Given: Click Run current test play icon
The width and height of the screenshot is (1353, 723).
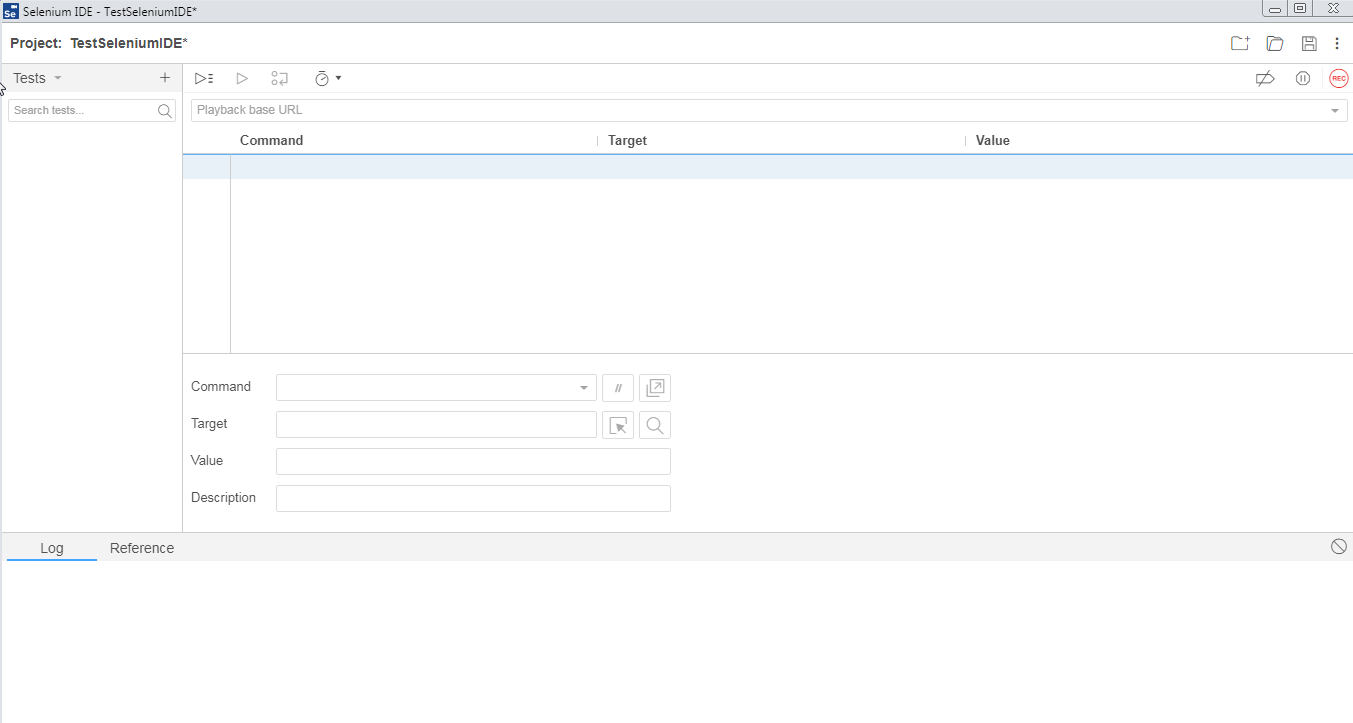Looking at the screenshot, I should click(x=242, y=78).
